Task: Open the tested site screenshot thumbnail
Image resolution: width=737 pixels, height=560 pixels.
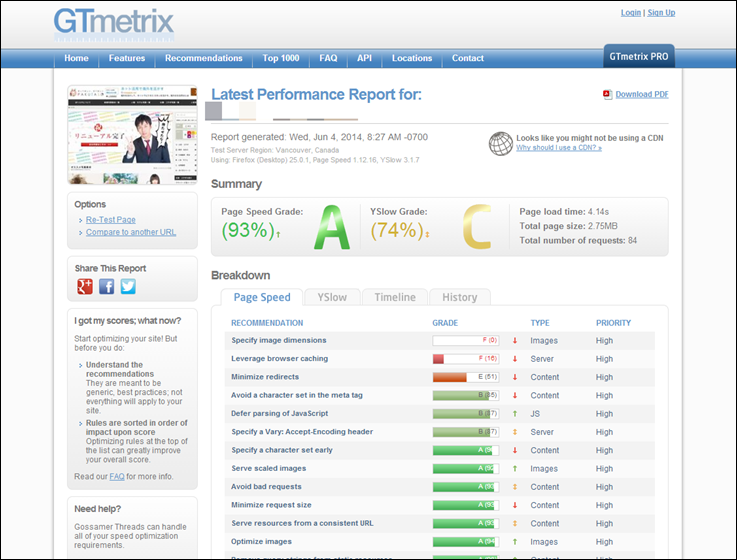Action: click(133, 134)
